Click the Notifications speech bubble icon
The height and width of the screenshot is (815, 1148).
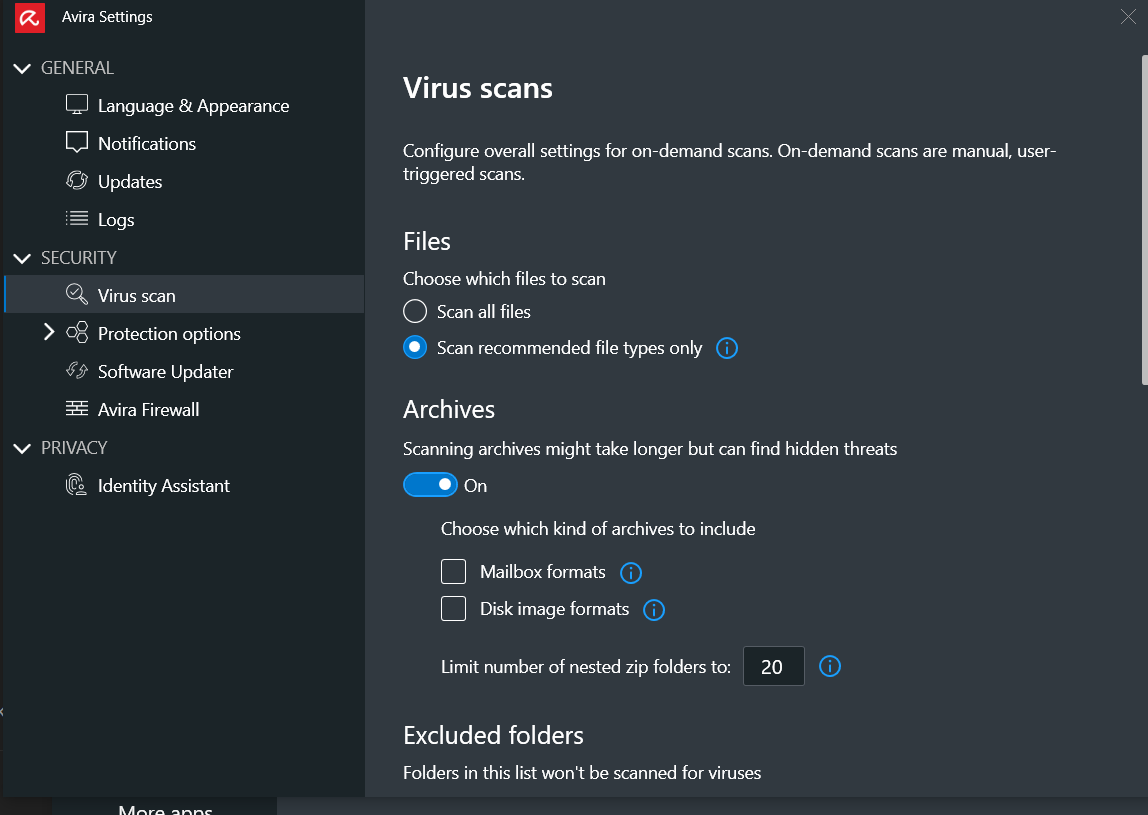(x=77, y=143)
